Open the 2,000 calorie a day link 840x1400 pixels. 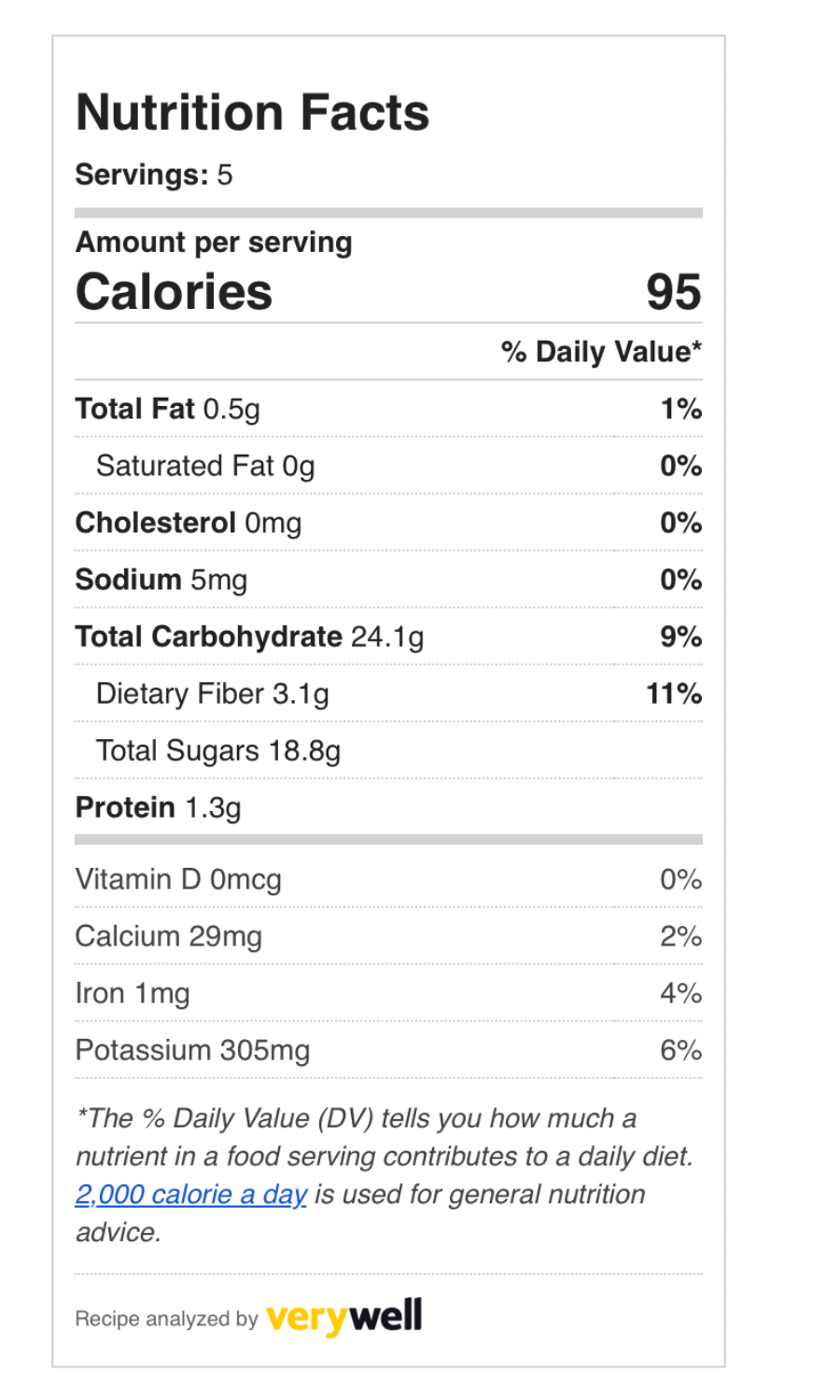191,1195
